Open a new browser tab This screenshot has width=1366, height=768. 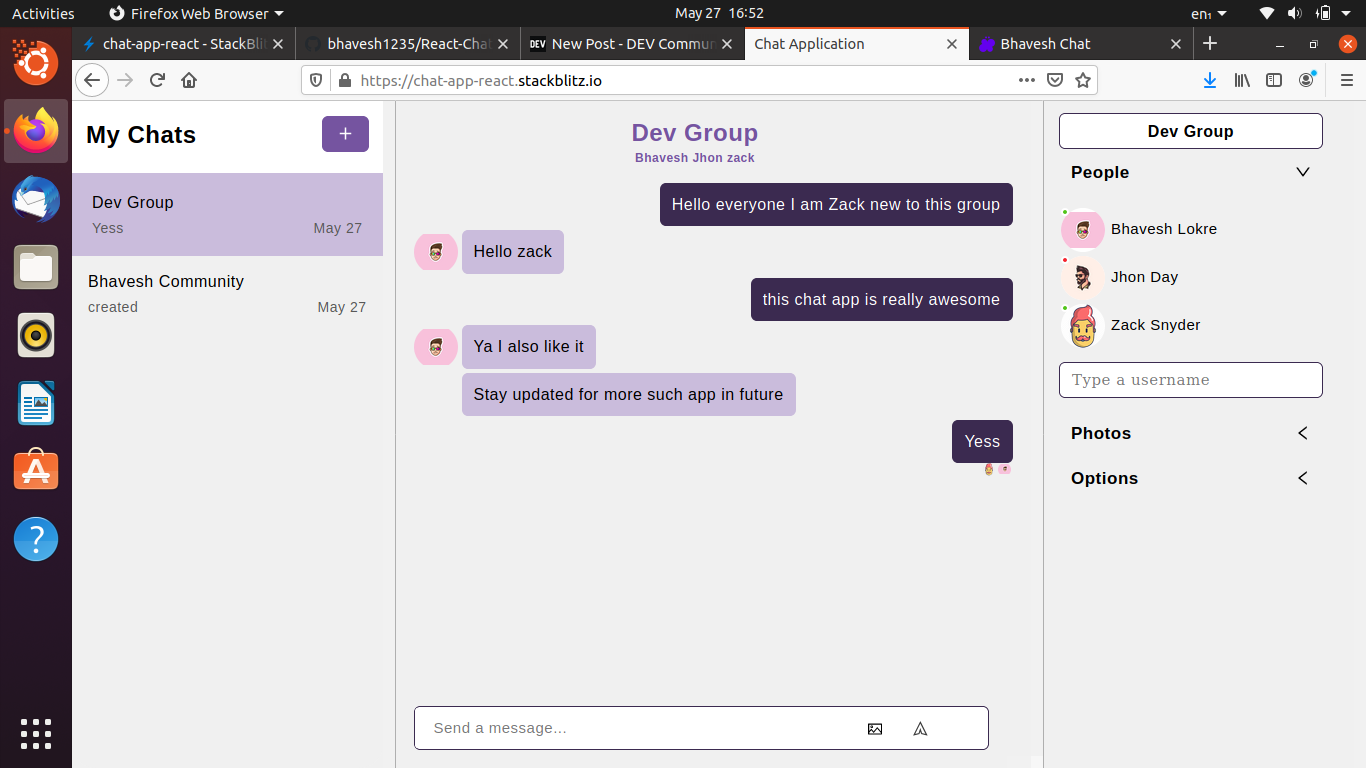pos(1210,43)
